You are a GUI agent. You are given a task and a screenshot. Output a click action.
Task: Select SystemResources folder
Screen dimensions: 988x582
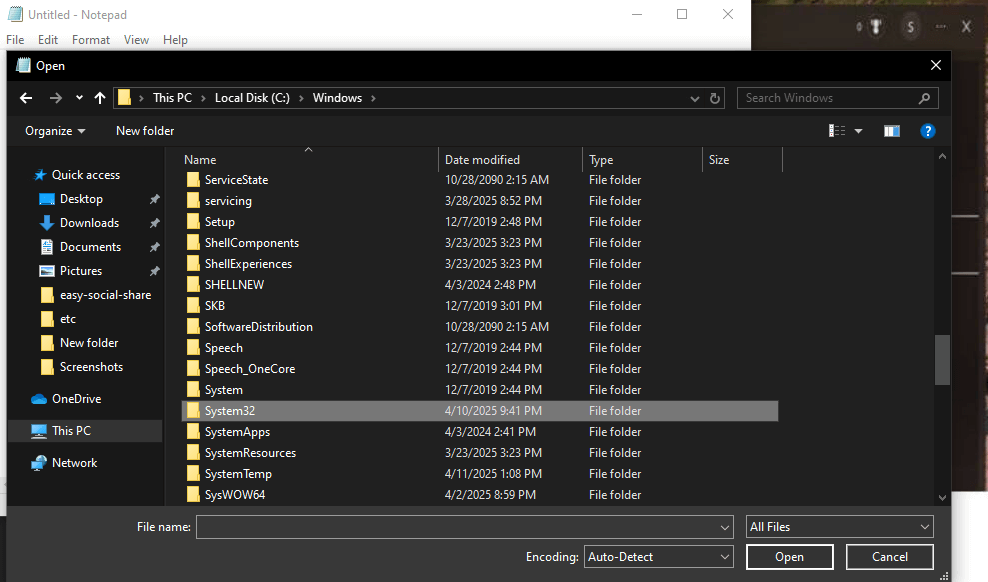(250, 452)
